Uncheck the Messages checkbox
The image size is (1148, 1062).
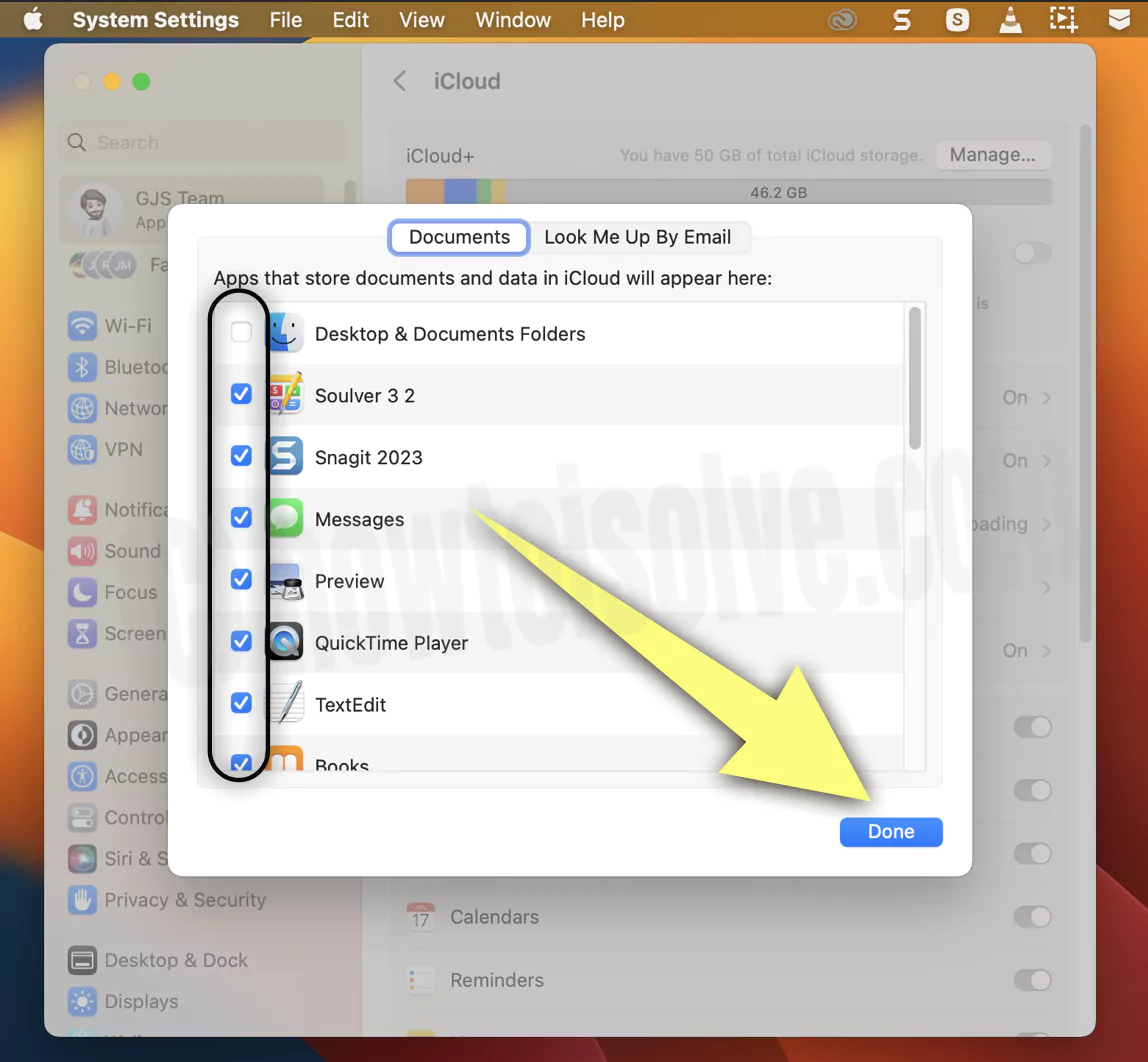click(x=241, y=517)
